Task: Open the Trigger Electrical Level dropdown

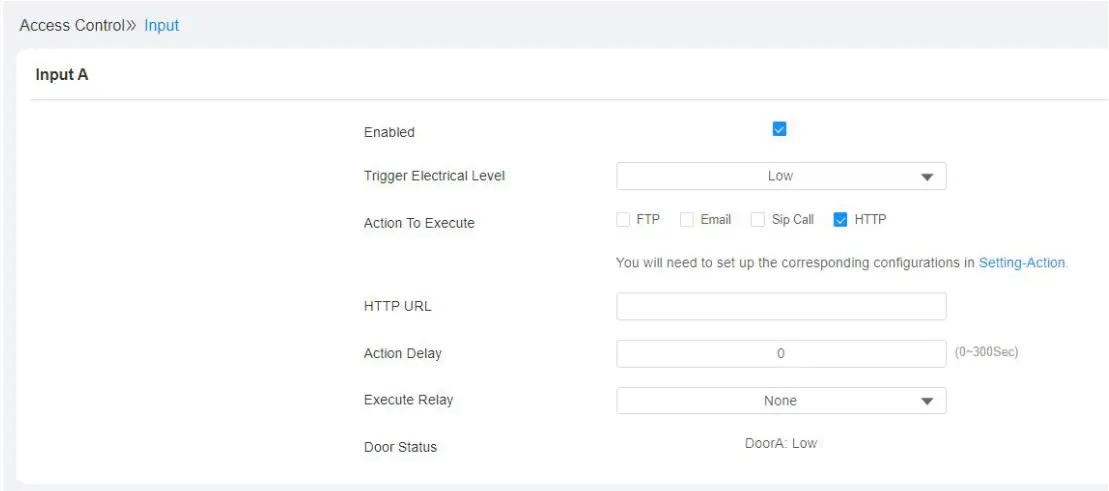Action: [x=780, y=176]
